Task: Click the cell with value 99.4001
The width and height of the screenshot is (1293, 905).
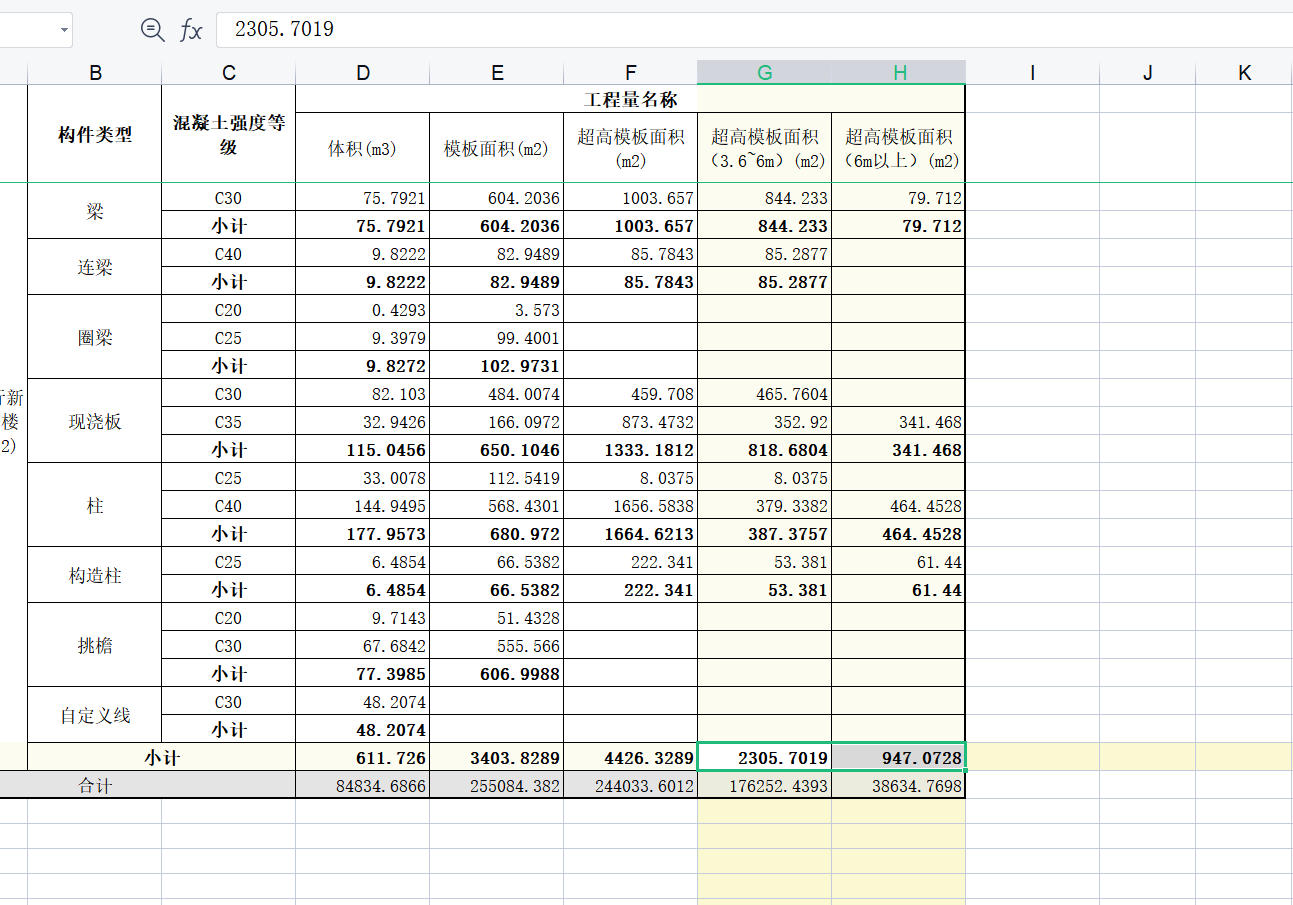Action: [x=497, y=338]
